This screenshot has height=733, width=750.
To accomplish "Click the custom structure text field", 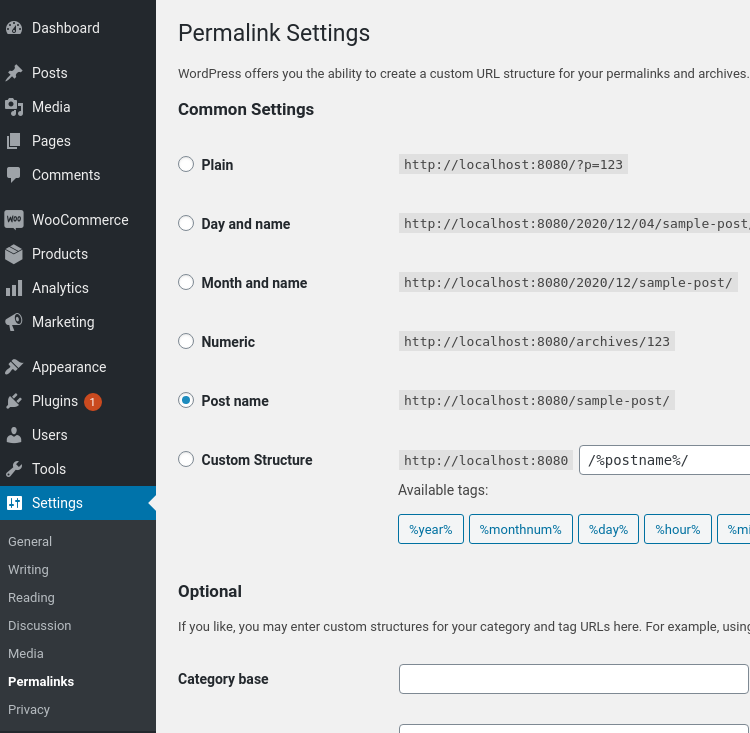I will pyautogui.click(x=664, y=460).
